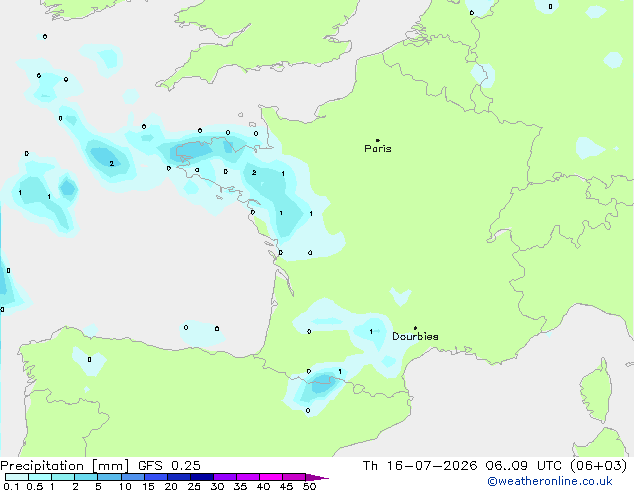Pick the 2–5 mm legend swatch
634x490 pixels.
click(86, 477)
